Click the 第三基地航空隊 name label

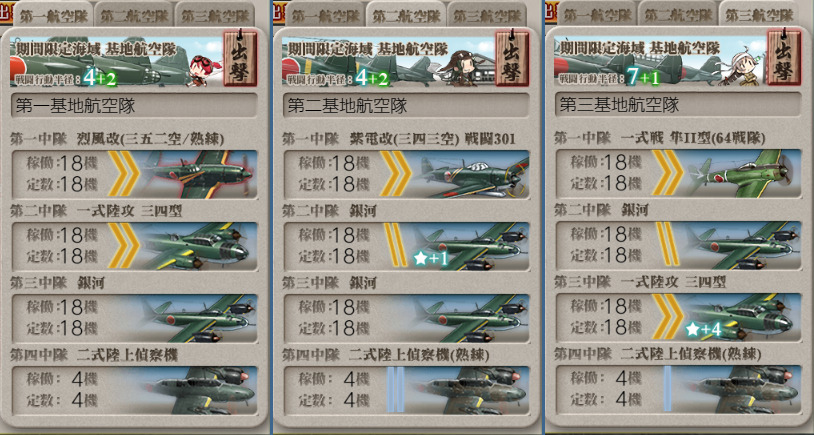619,105
